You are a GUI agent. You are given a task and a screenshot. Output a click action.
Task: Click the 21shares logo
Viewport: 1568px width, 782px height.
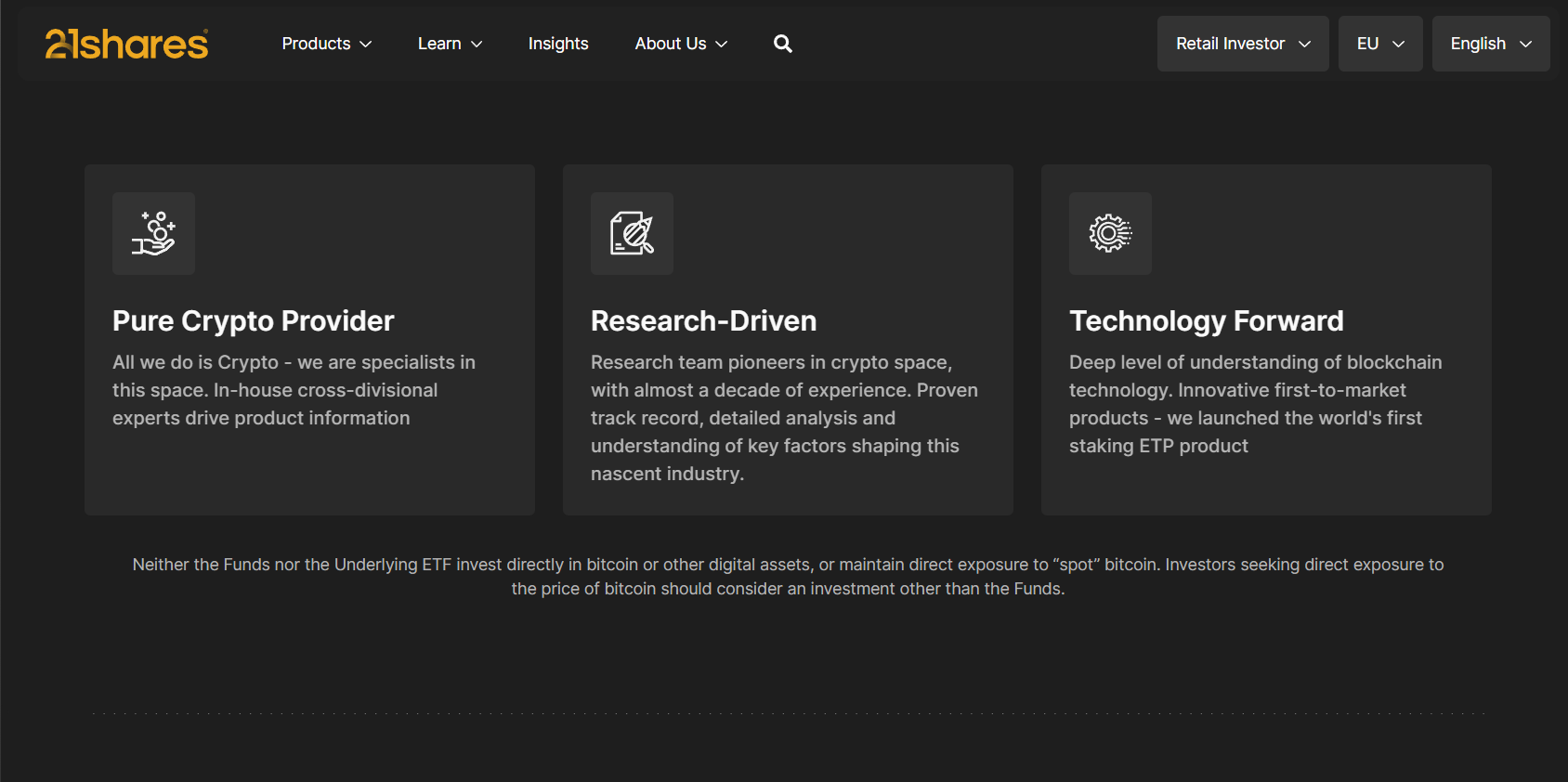pos(126,44)
